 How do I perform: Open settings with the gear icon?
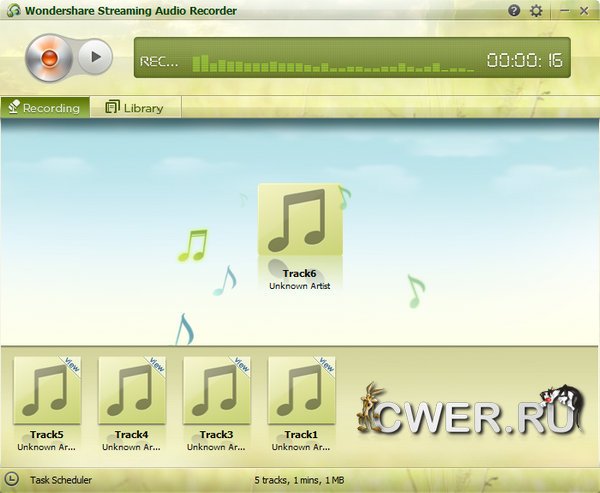pyautogui.click(x=536, y=10)
